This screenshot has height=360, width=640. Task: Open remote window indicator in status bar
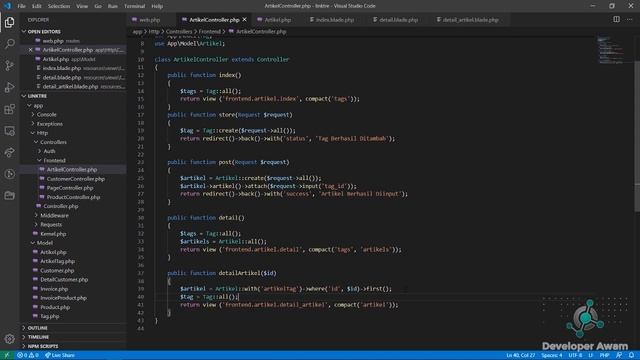tap(6, 355)
